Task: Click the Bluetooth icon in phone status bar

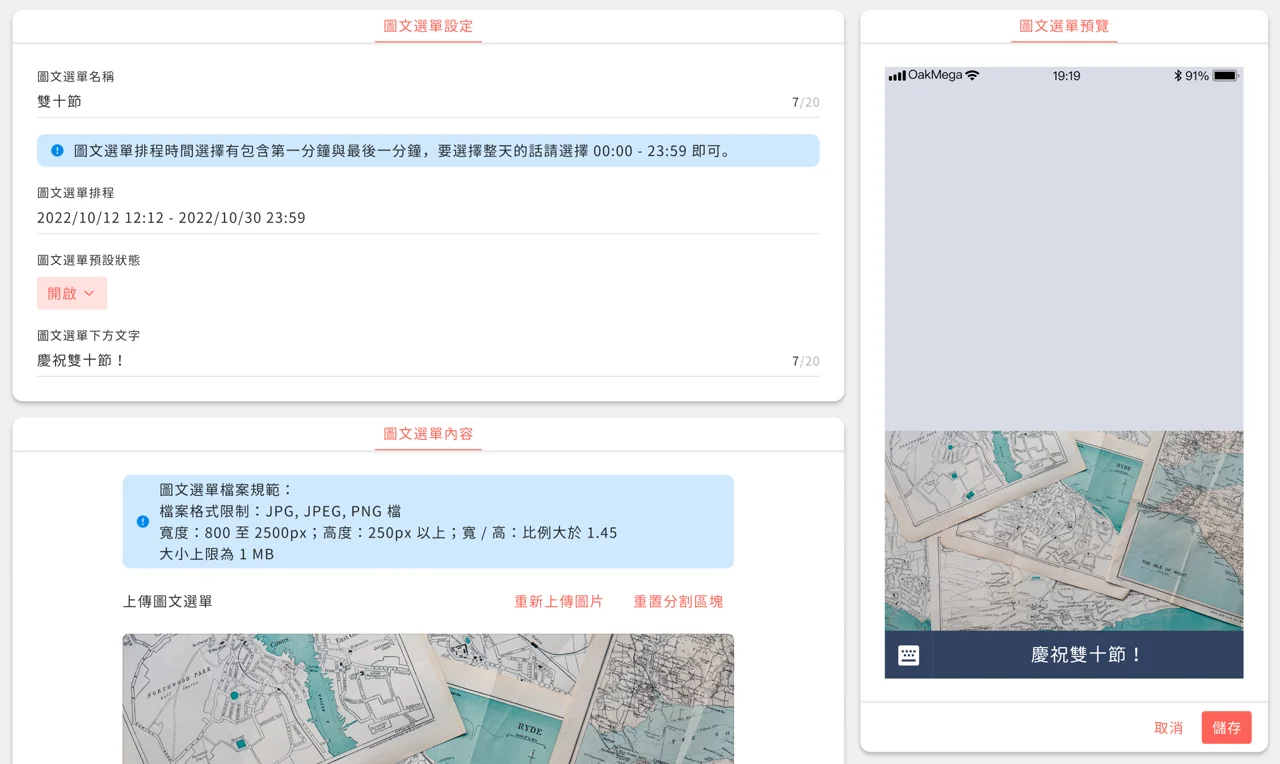Action: click(x=1178, y=76)
